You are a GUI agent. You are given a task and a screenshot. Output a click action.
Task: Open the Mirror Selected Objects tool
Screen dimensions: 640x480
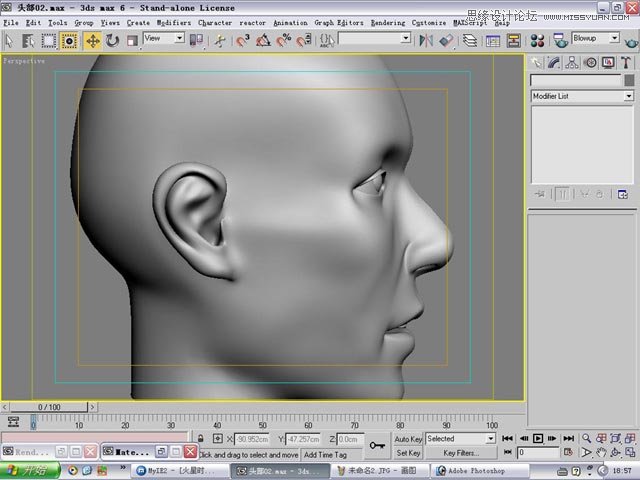(426, 40)
